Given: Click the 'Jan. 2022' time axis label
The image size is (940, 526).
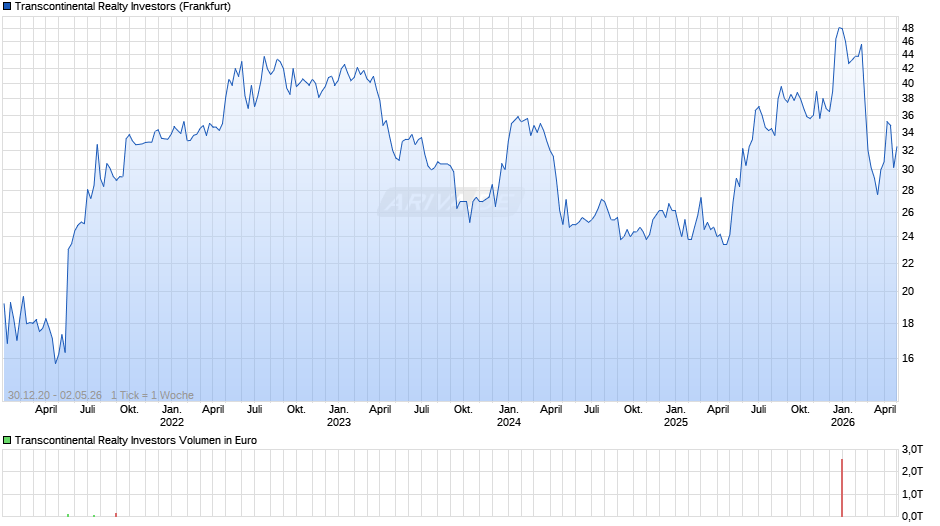Looking at the screenshot, I should click(x=171, y=416).
